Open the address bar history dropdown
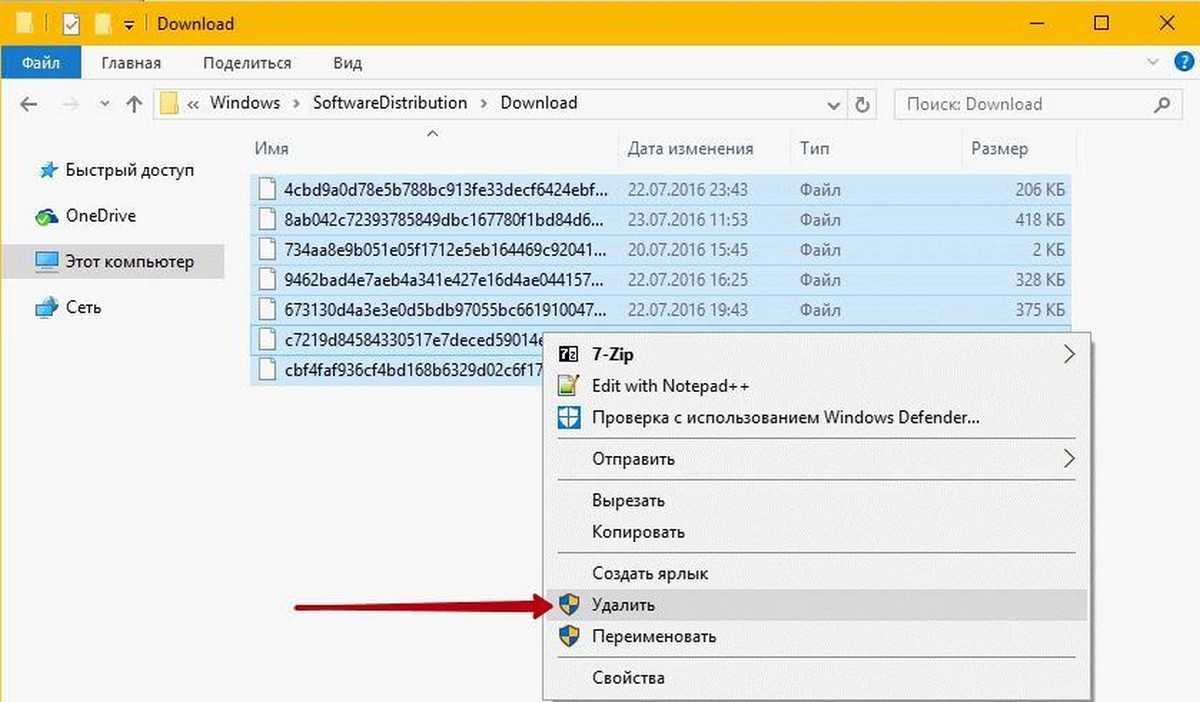This screenshot has height=702, width=1200. tap(833, 104)
